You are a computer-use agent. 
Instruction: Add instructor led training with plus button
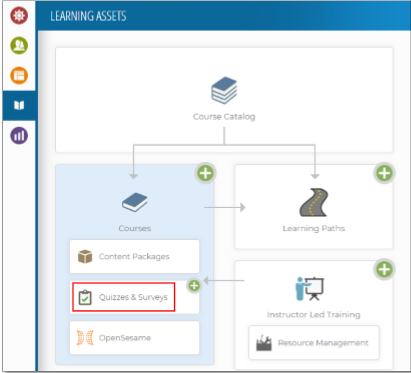click(384, 269)
